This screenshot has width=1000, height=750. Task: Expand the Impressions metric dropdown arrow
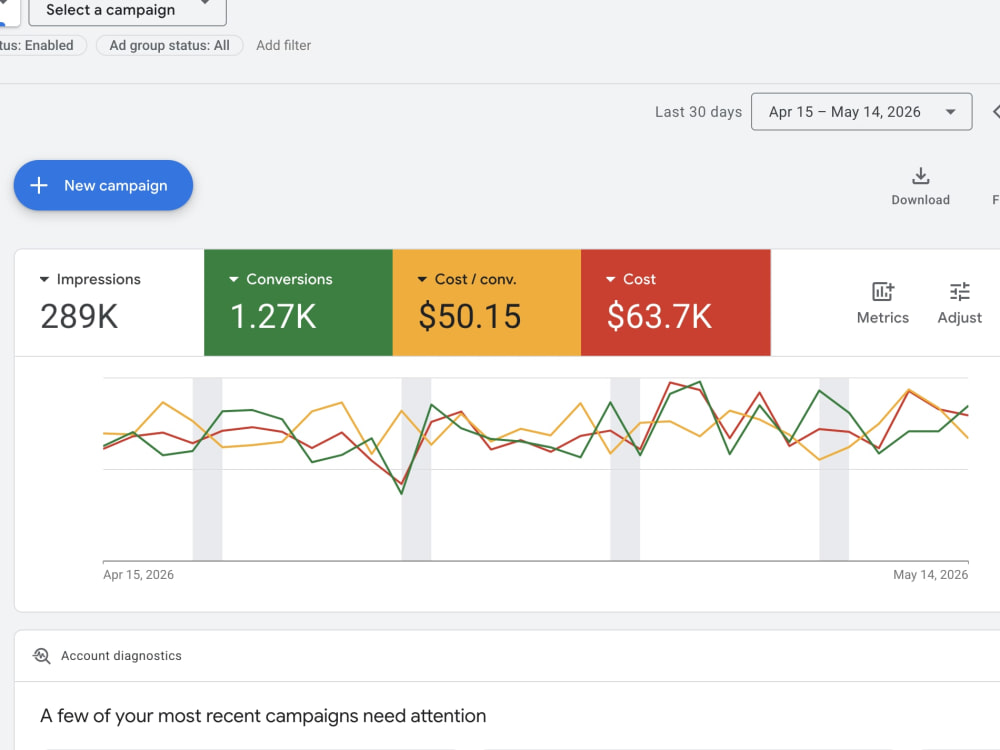coord(44,279)
